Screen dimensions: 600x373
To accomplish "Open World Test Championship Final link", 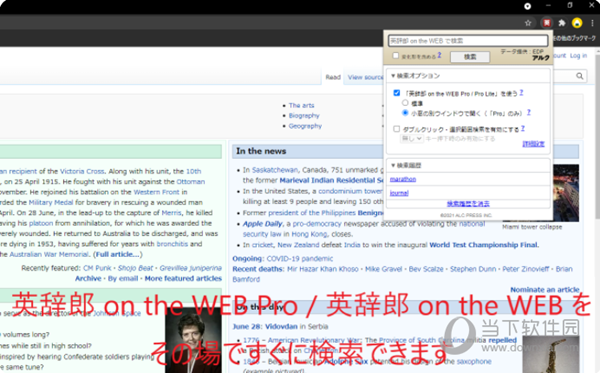I will [483, 245].
